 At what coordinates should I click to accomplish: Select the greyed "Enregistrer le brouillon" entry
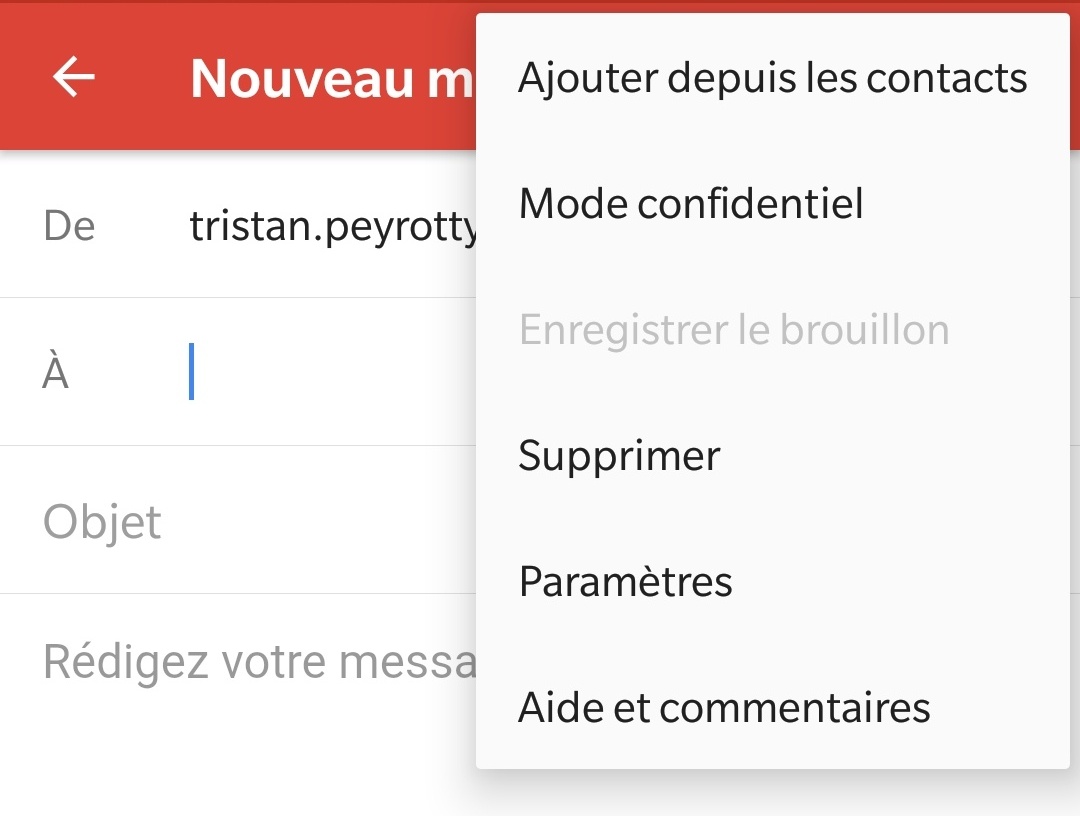[734, 330]
